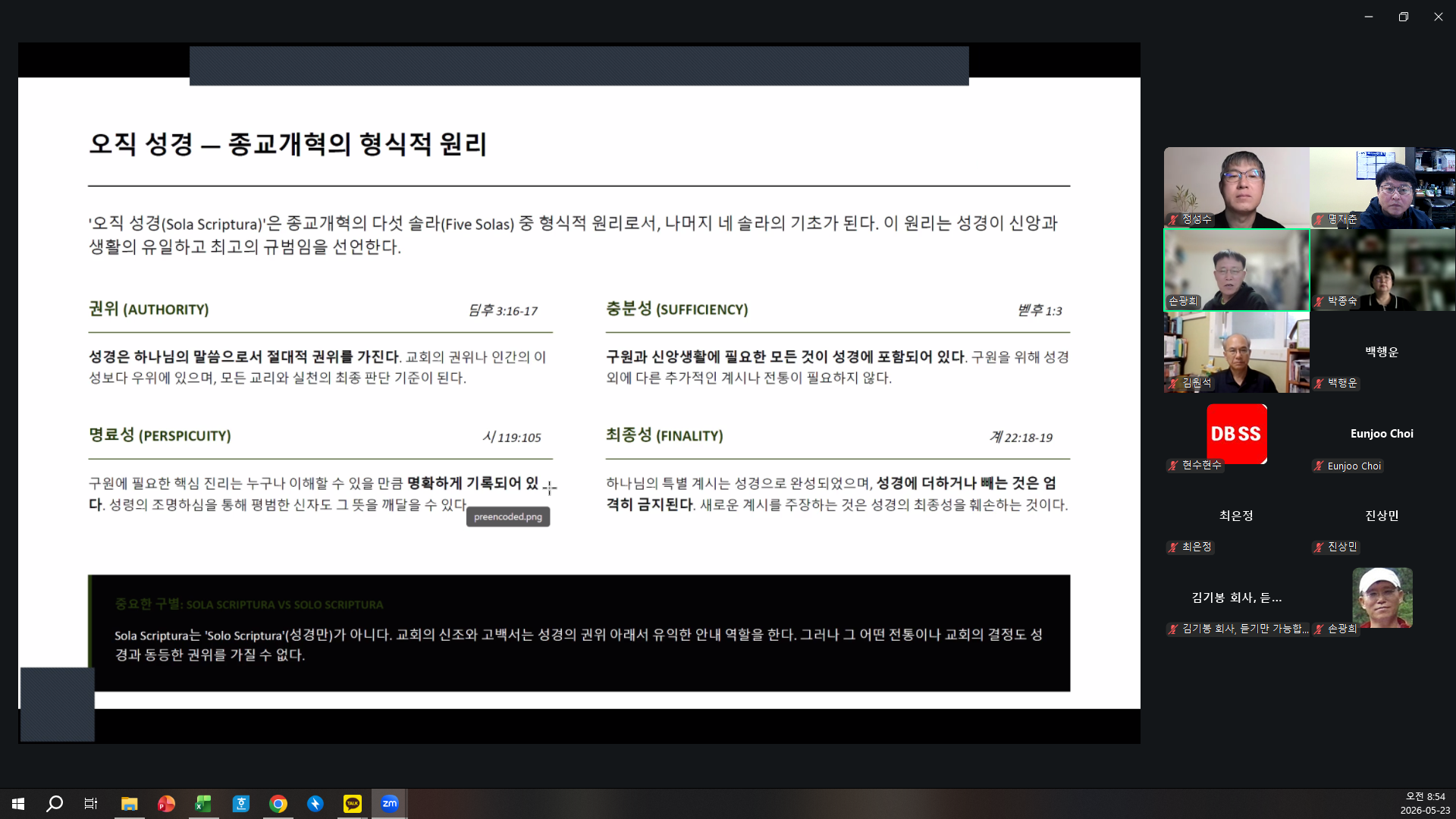The image size is (1456, 819).
Task: Select 김원석's video tile
Action: [1237, 352]
